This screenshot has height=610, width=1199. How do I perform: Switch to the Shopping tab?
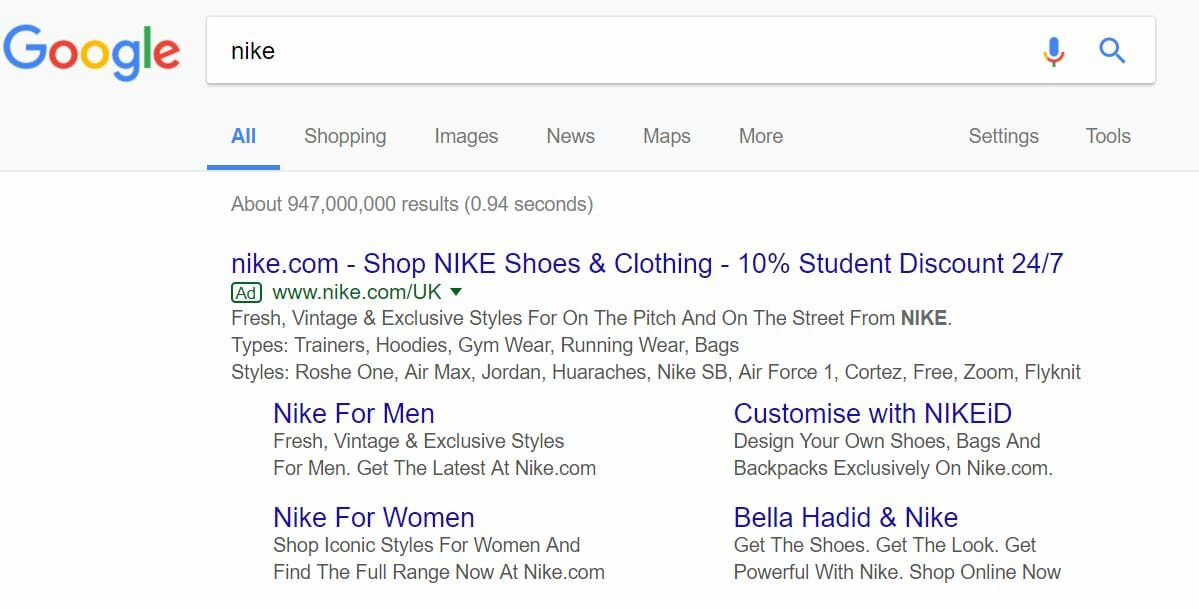pyautogui.click(x=345, y=136)
